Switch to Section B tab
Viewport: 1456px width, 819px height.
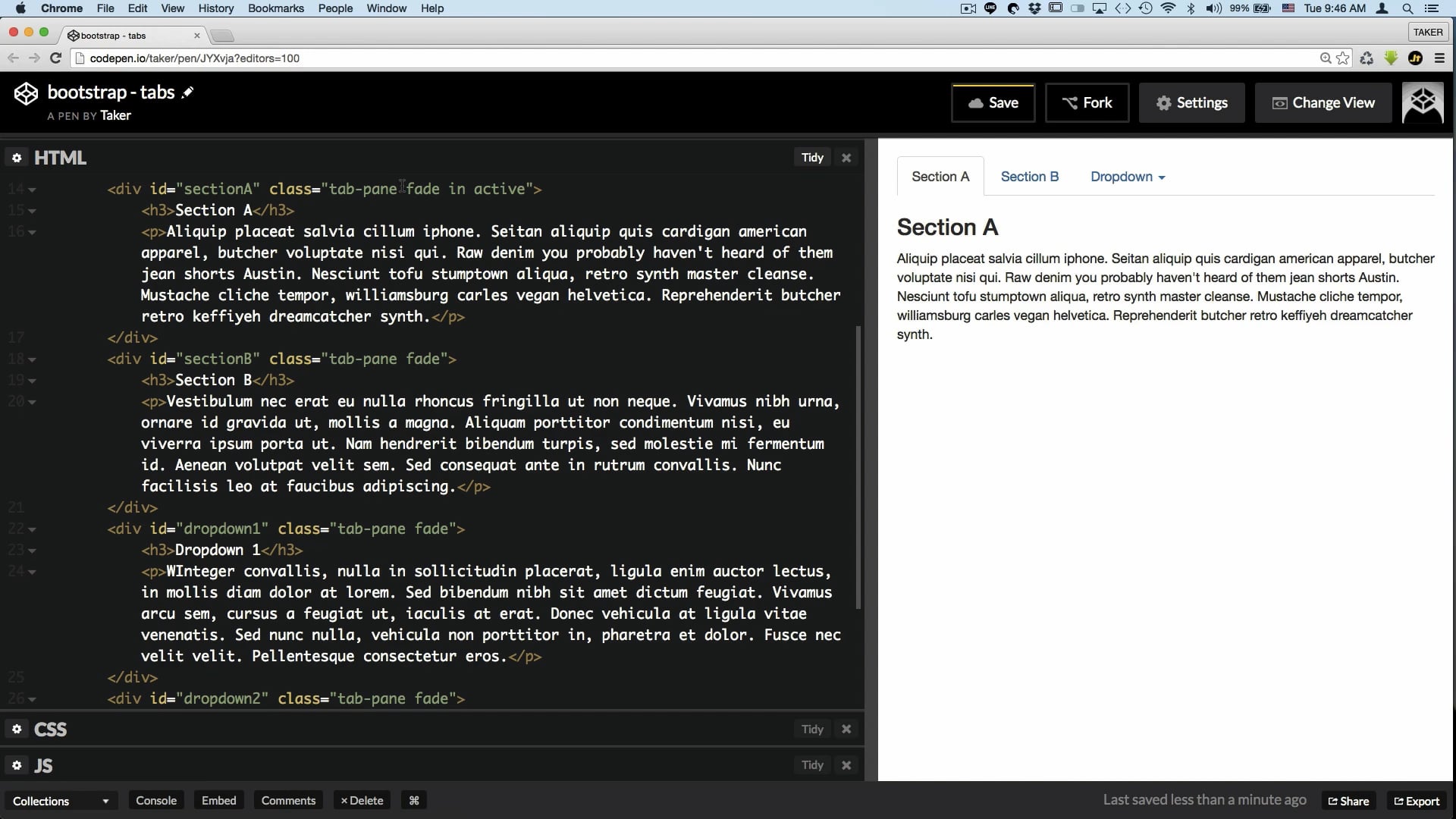click(1029, 177)
